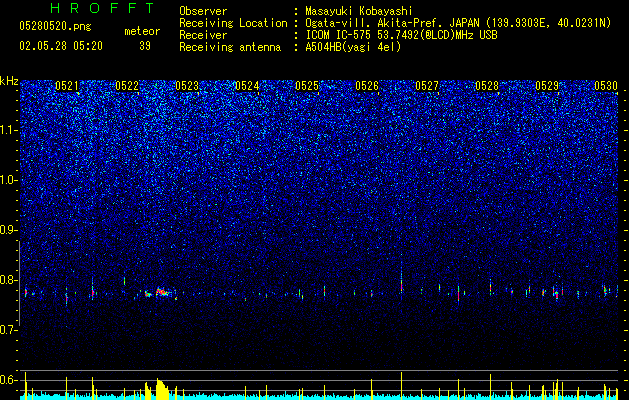The width and height of the screenshot is (629, 400).
Task: Click the 0525 time marker
Action: [x=307, y=86]
